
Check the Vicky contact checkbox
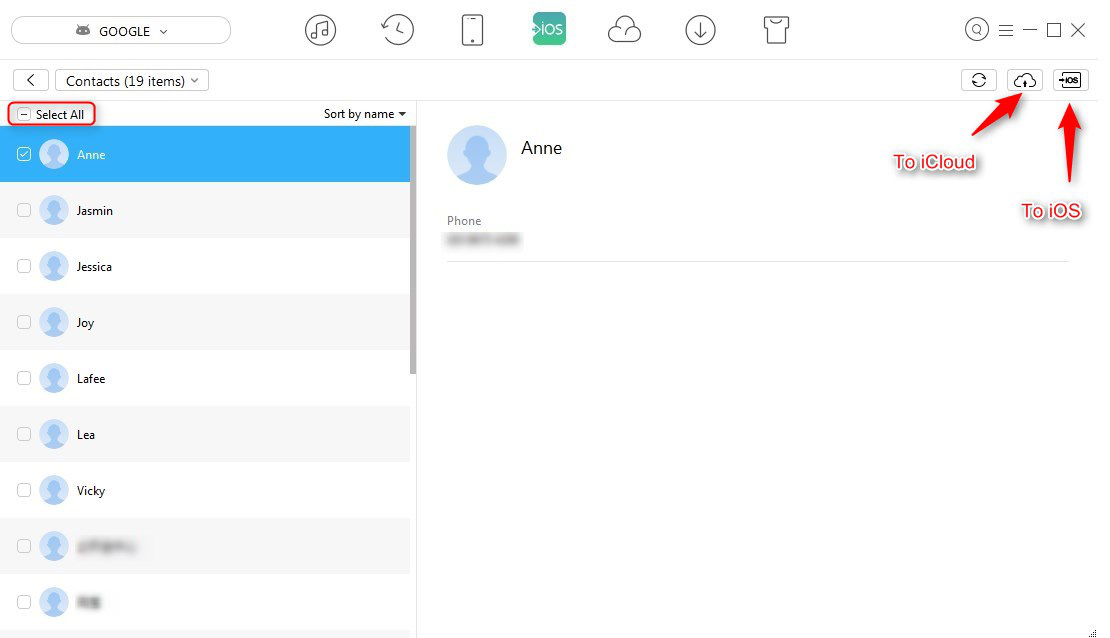tap(24, 490)
